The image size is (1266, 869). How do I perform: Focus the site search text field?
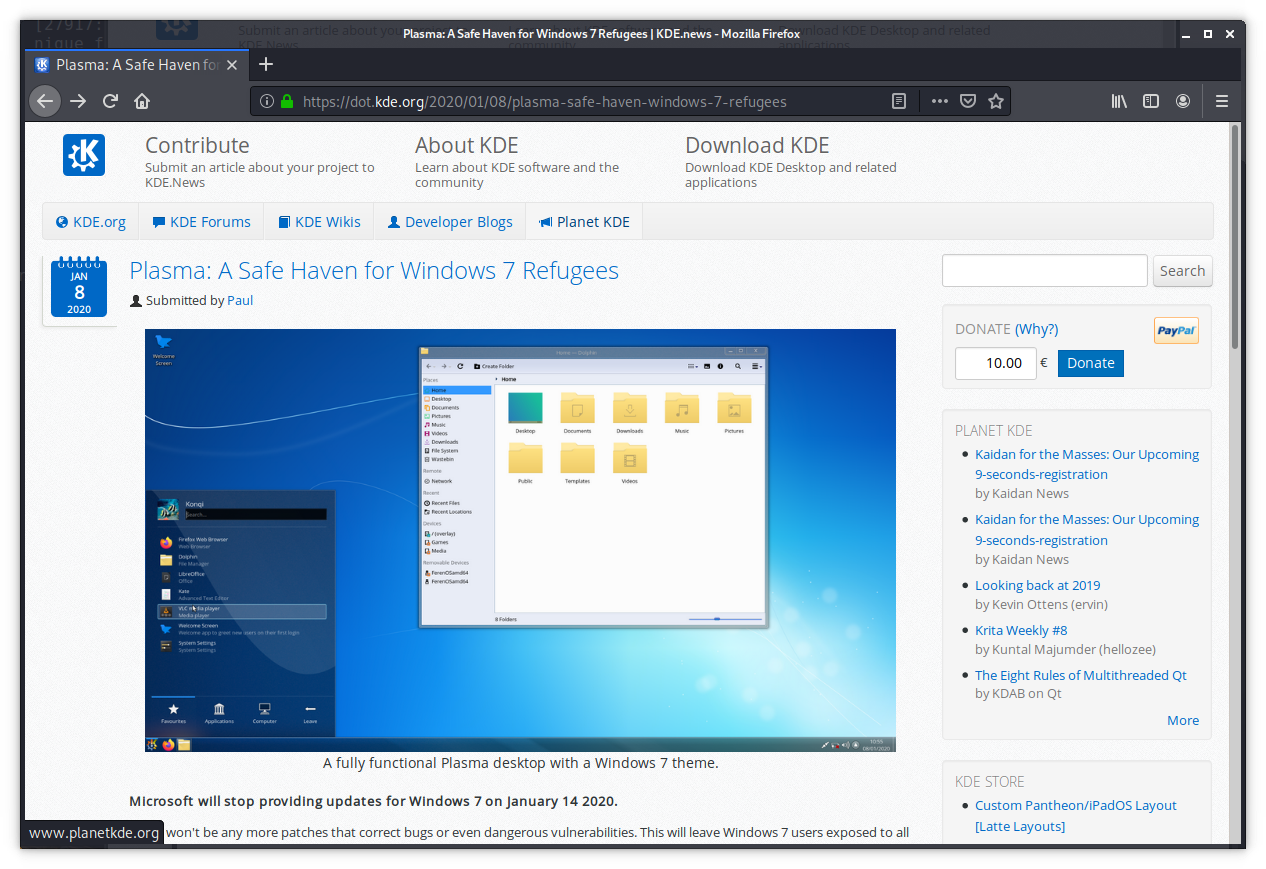click(x=1045, y=271)
